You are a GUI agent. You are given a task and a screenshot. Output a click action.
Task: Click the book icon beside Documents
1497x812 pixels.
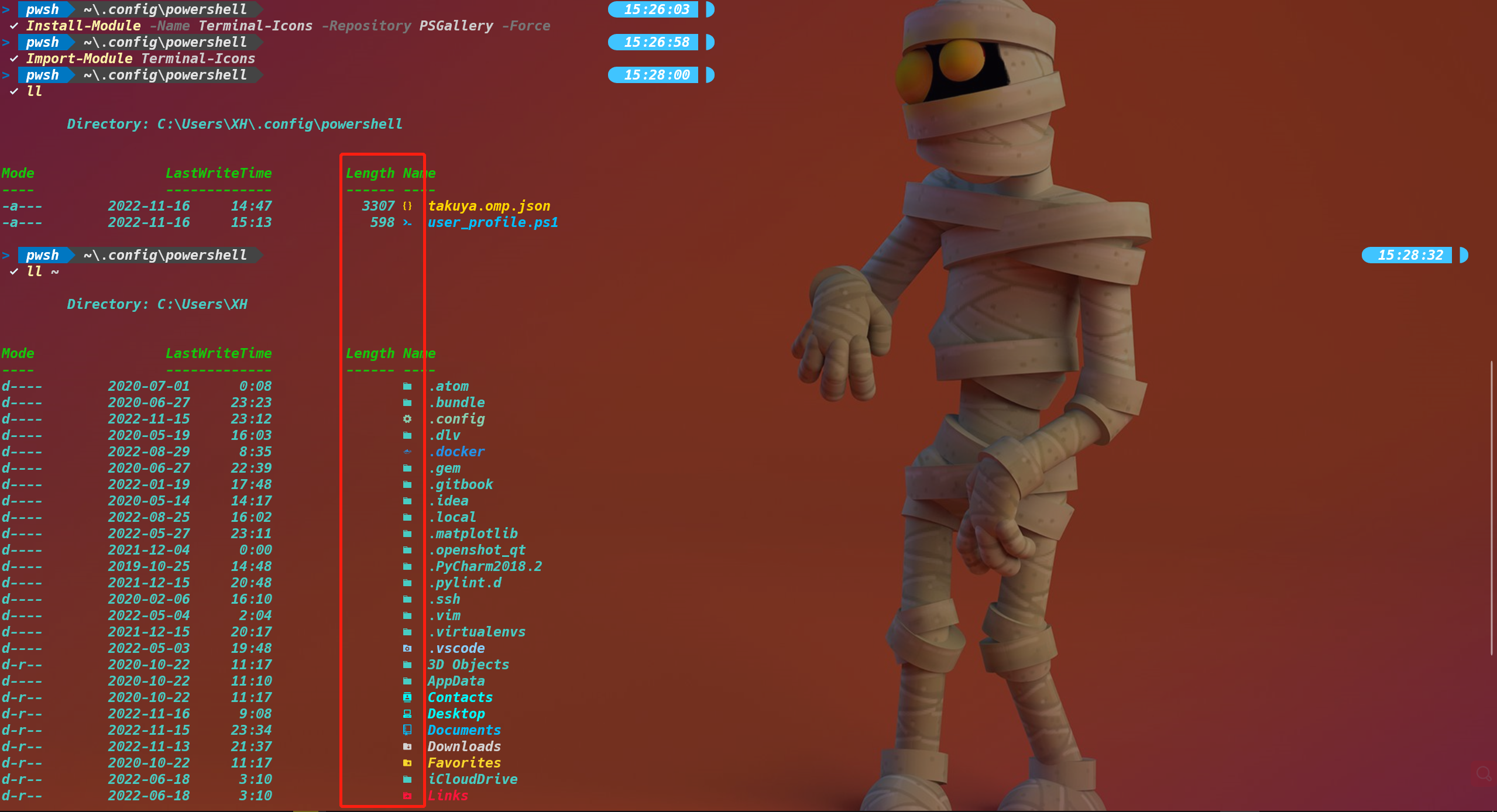(x=407, y=730)
